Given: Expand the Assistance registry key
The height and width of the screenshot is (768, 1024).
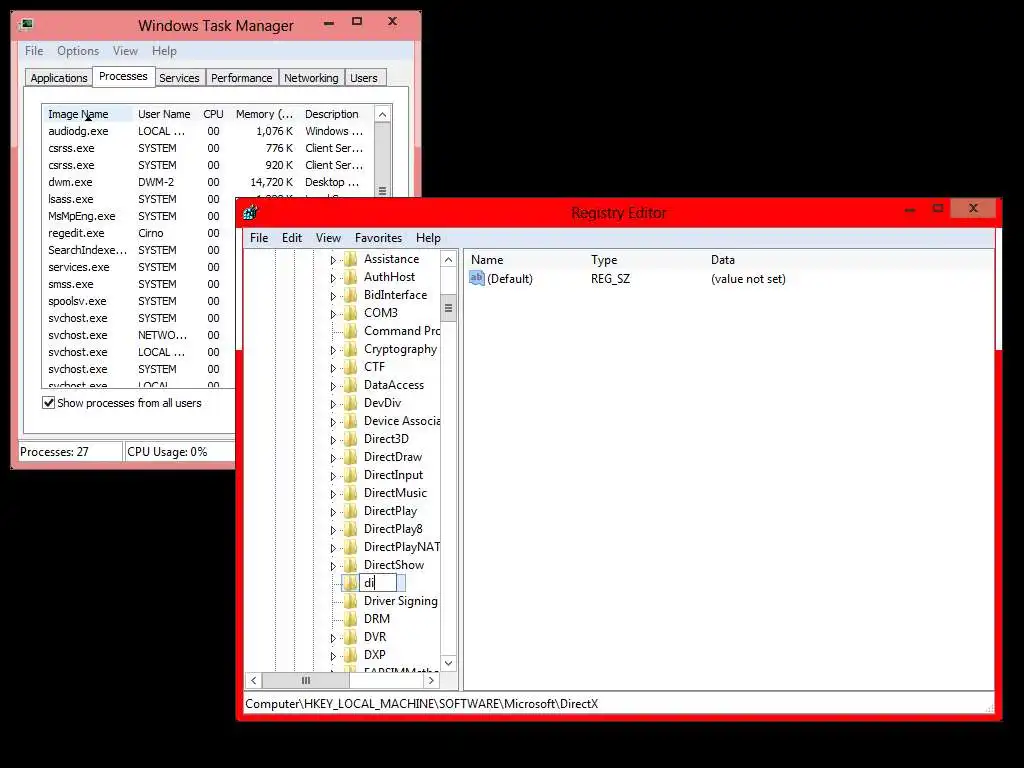Looking at the screenshot, I should pos(333,260).
